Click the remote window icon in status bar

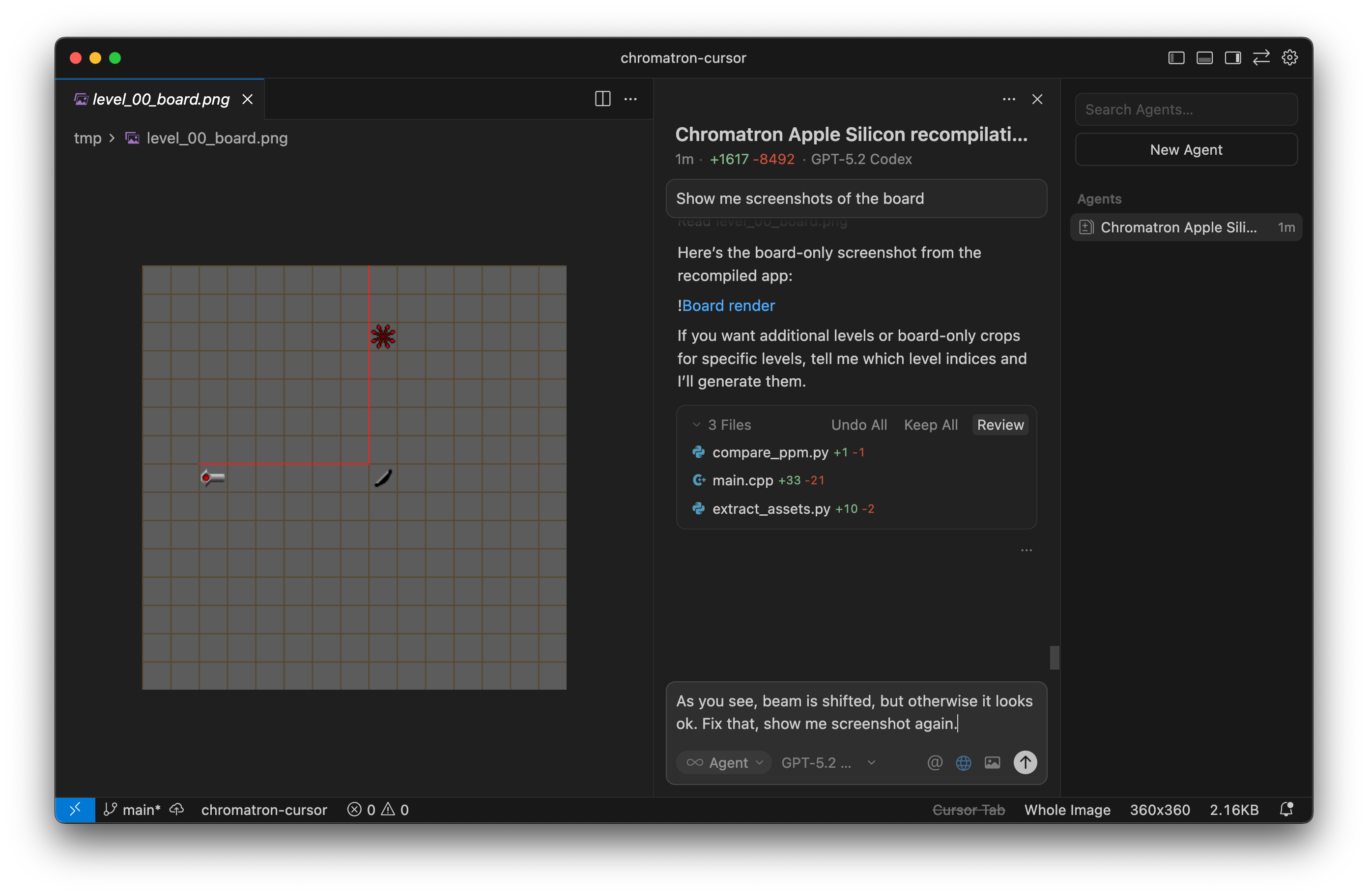tap(75, 809)
